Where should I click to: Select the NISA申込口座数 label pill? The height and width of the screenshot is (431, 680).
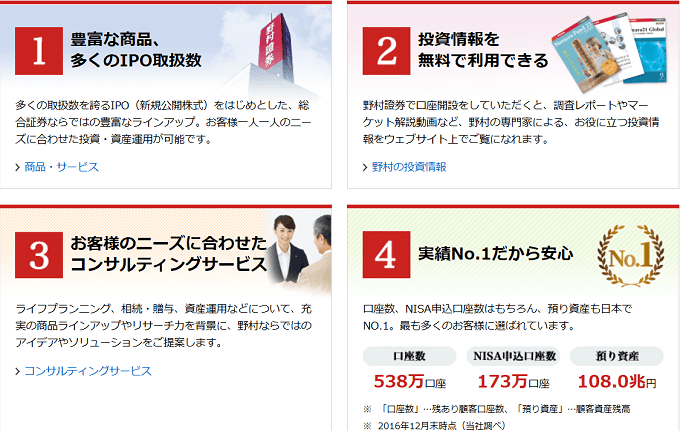[x=513, y=356]
